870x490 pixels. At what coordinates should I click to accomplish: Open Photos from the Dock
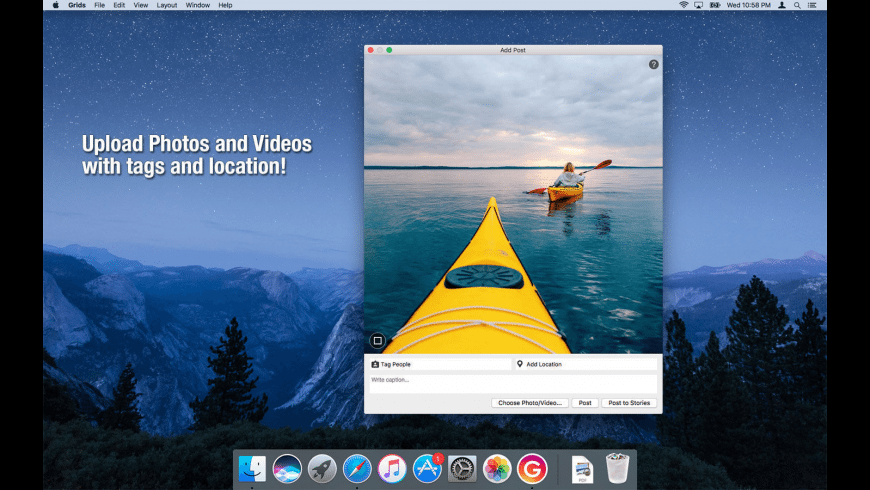497,469
